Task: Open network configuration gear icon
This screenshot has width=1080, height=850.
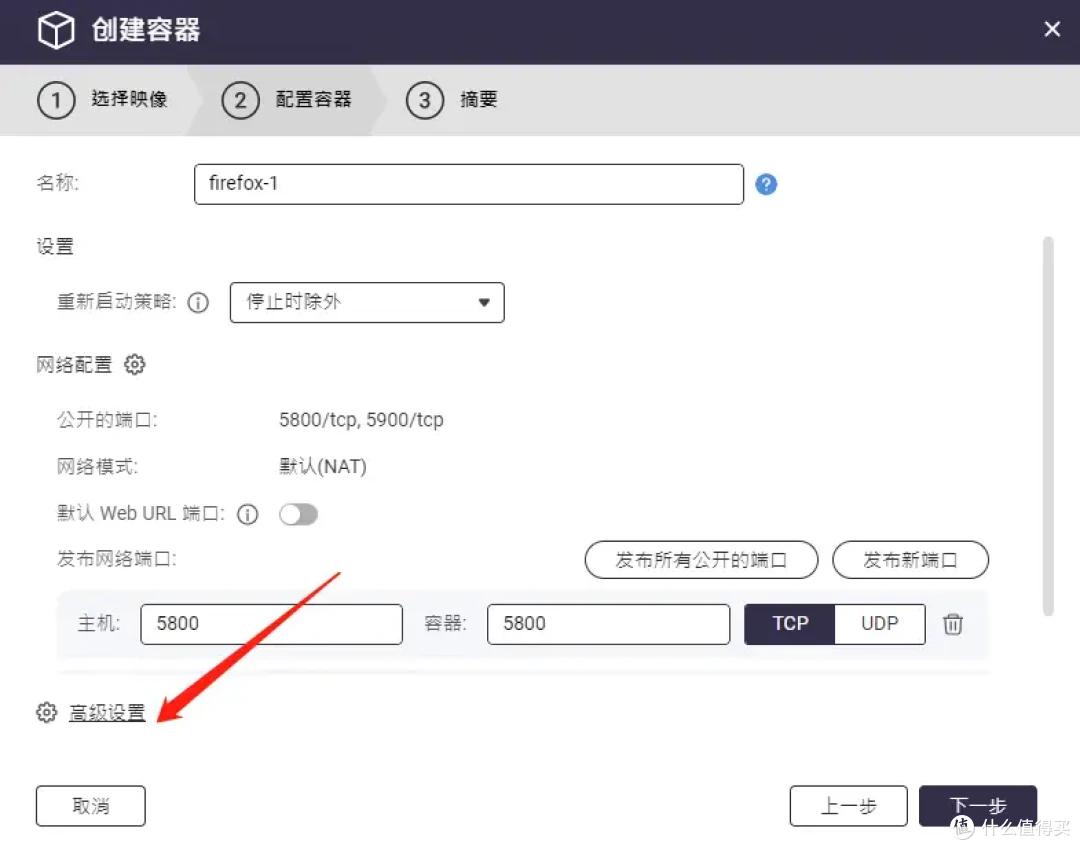Action: pyautogui.click(x=134, y=364)
